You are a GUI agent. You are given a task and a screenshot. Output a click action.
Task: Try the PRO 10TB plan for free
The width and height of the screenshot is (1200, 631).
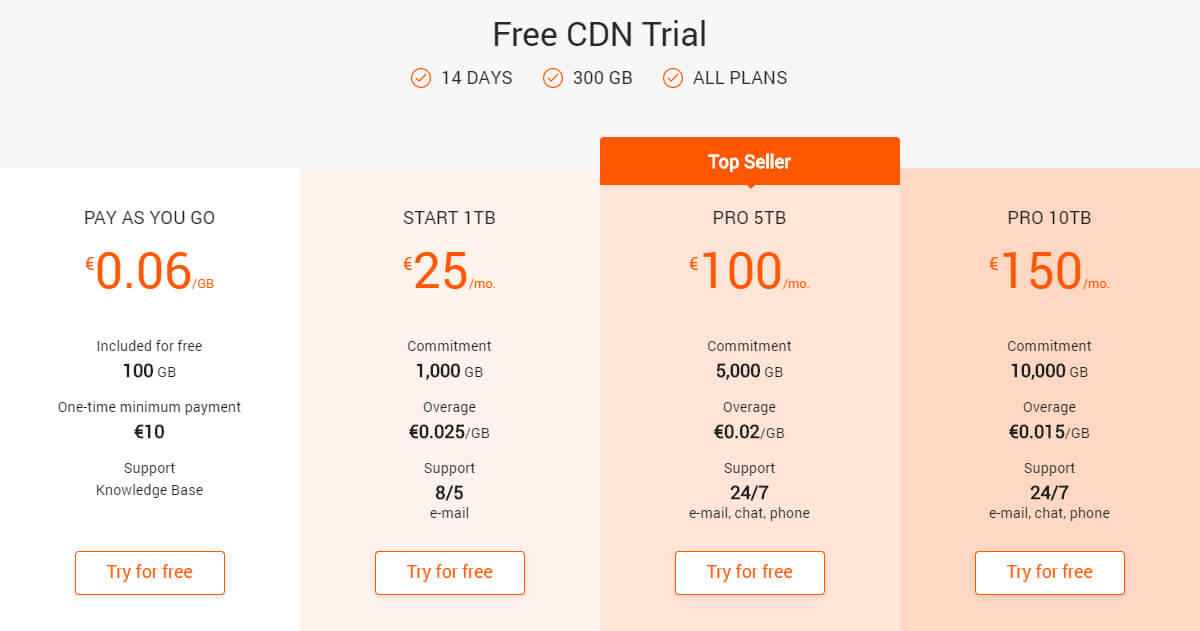tap(1050, 573)
